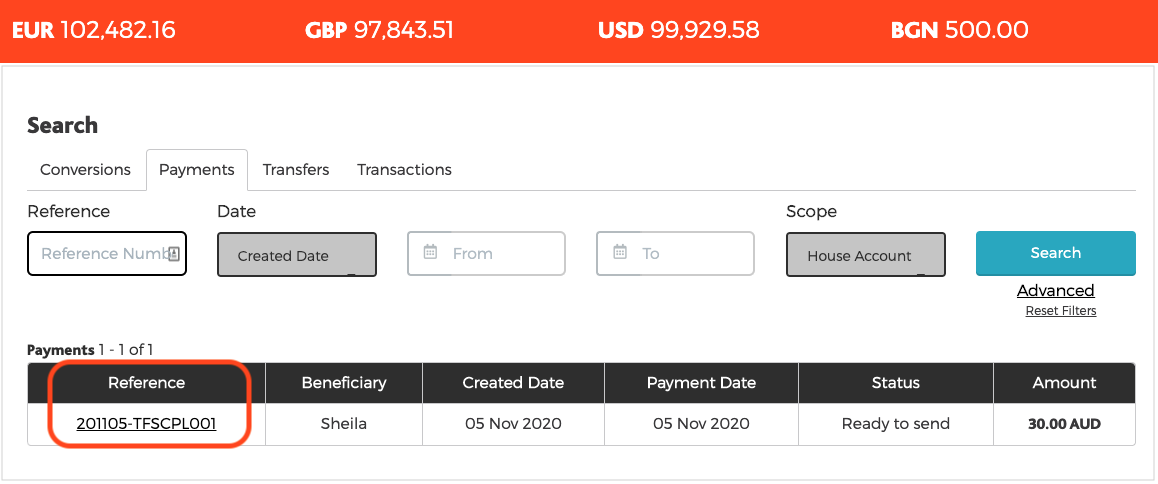Image resolution: width=1158 pixels, height=484 pixels.
Task: Switch to the Conversions tab
Action: coord(86,169)
